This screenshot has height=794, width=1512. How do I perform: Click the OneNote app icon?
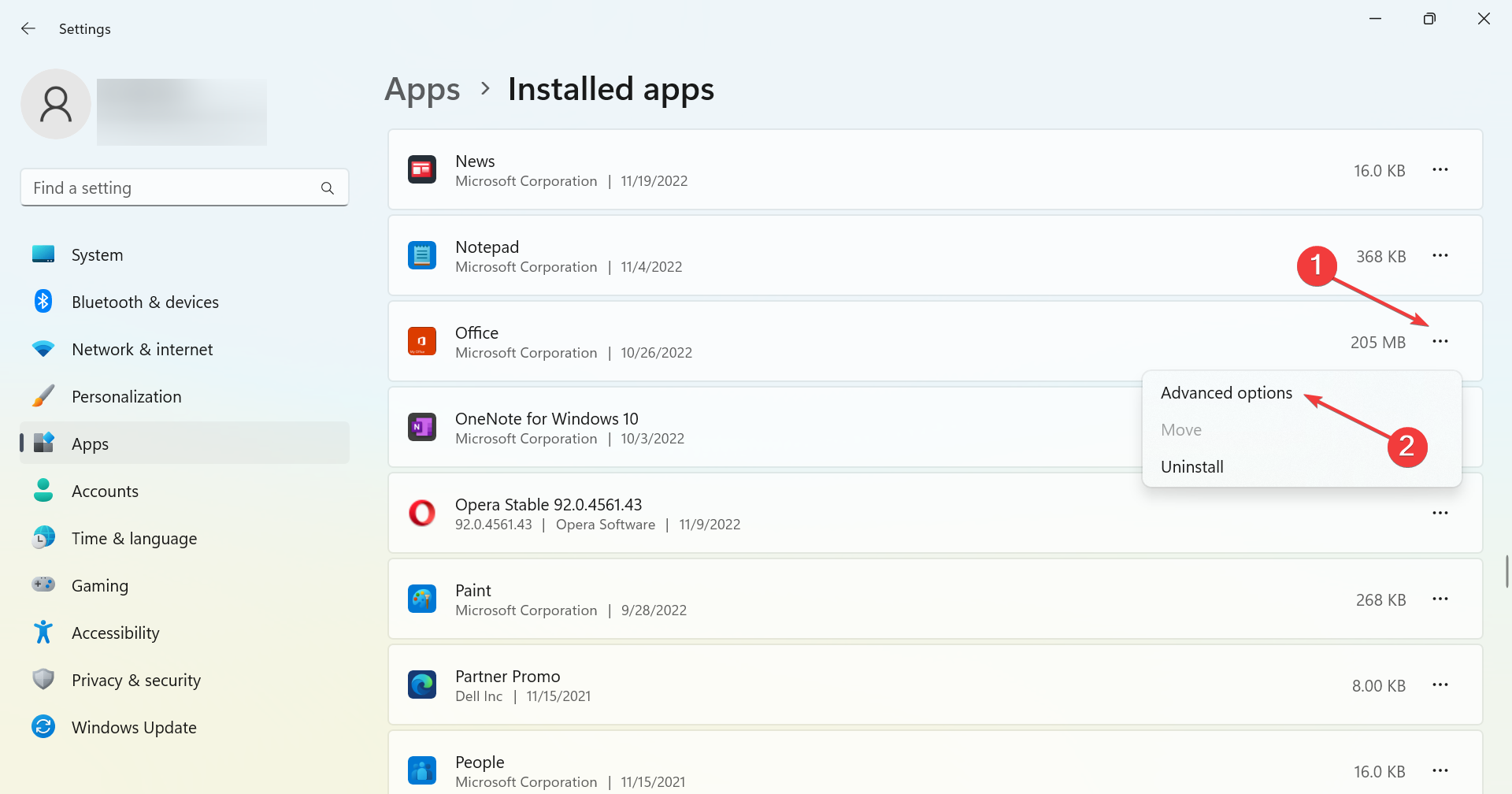tap(422, 427)
